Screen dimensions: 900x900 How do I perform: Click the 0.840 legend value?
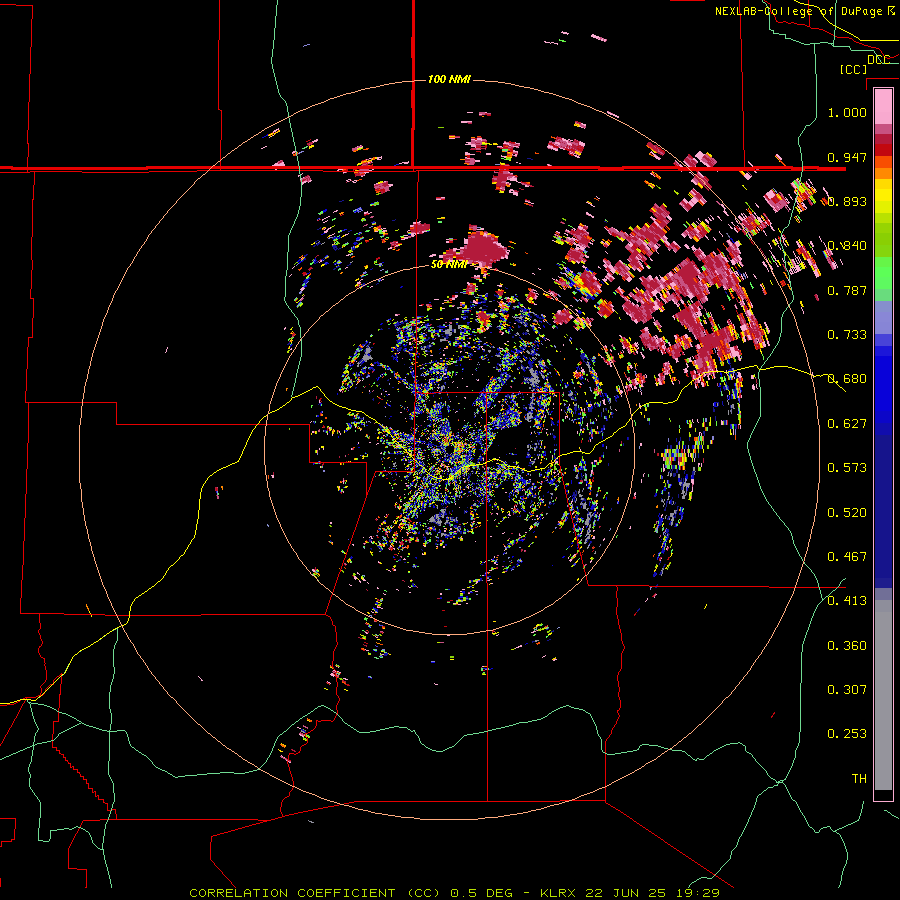847,246
